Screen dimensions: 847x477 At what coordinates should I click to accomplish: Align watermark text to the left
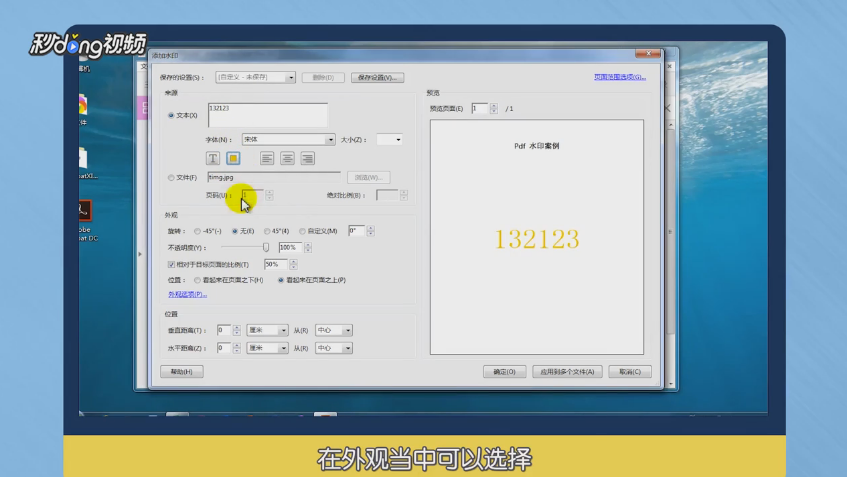[x=267, y=158]
